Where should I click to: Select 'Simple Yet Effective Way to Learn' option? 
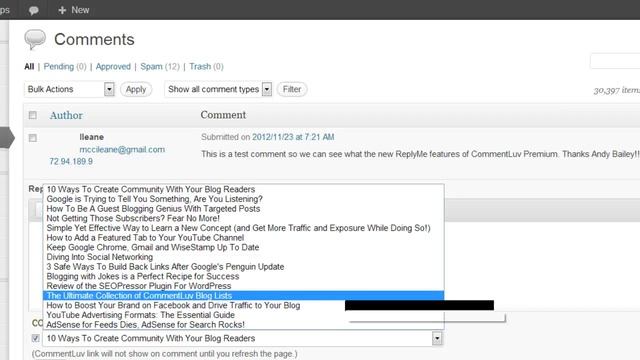[x=243, y=228]
